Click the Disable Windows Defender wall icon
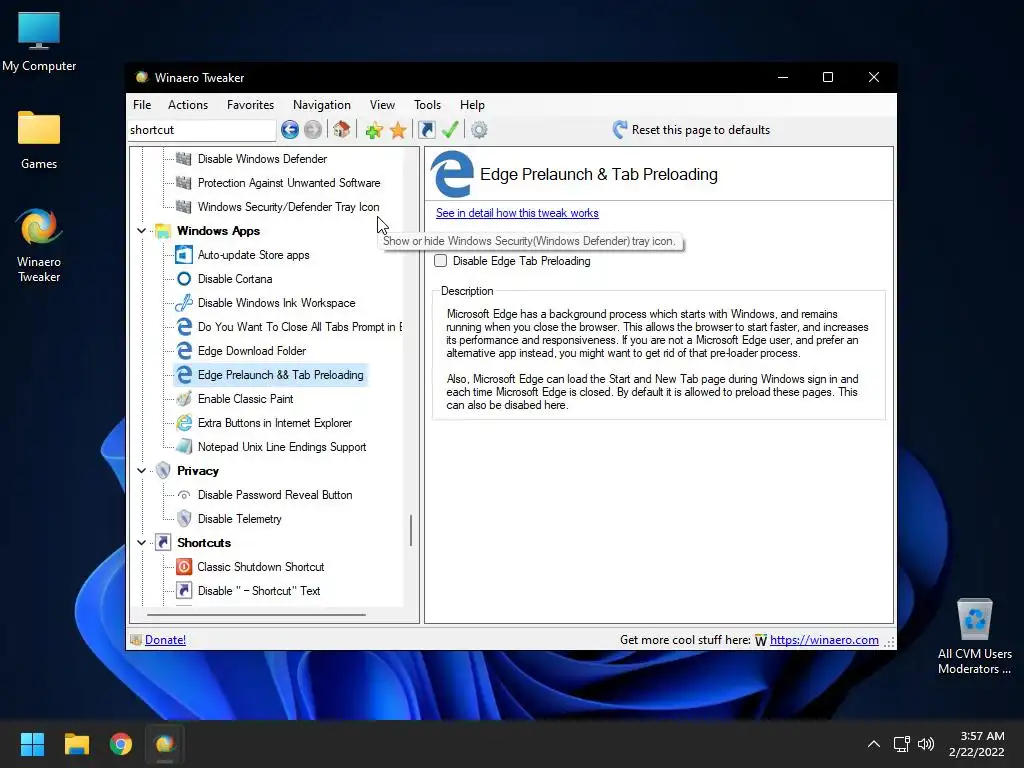1024x768 pixels. point(184,159)
